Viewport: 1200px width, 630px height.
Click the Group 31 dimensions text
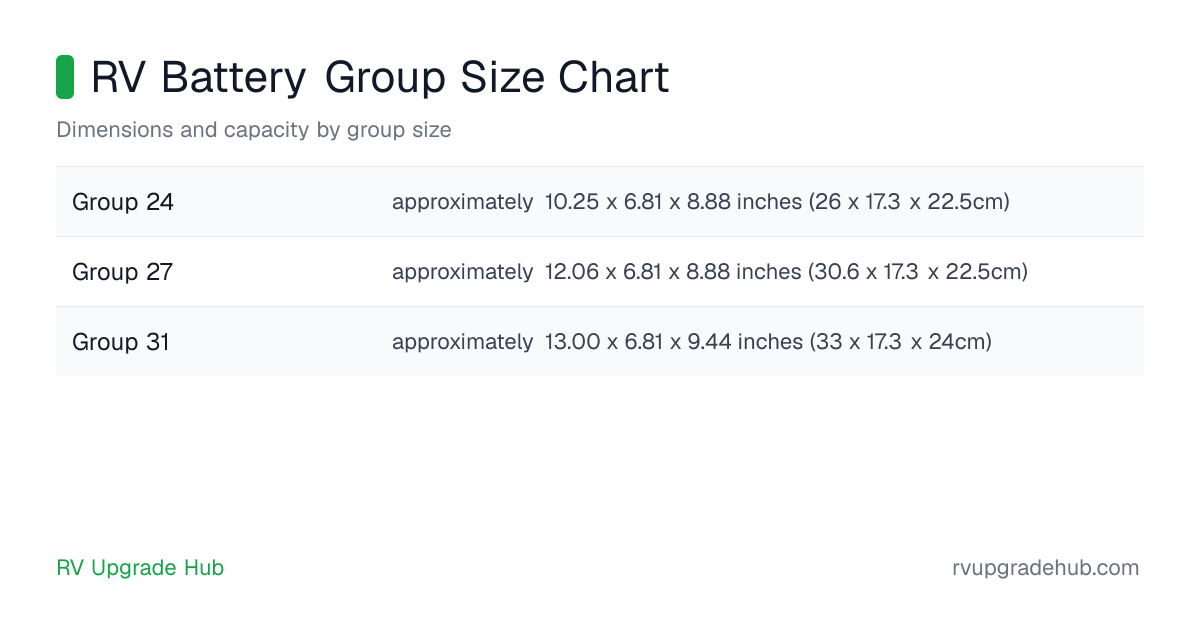[692, 342]
